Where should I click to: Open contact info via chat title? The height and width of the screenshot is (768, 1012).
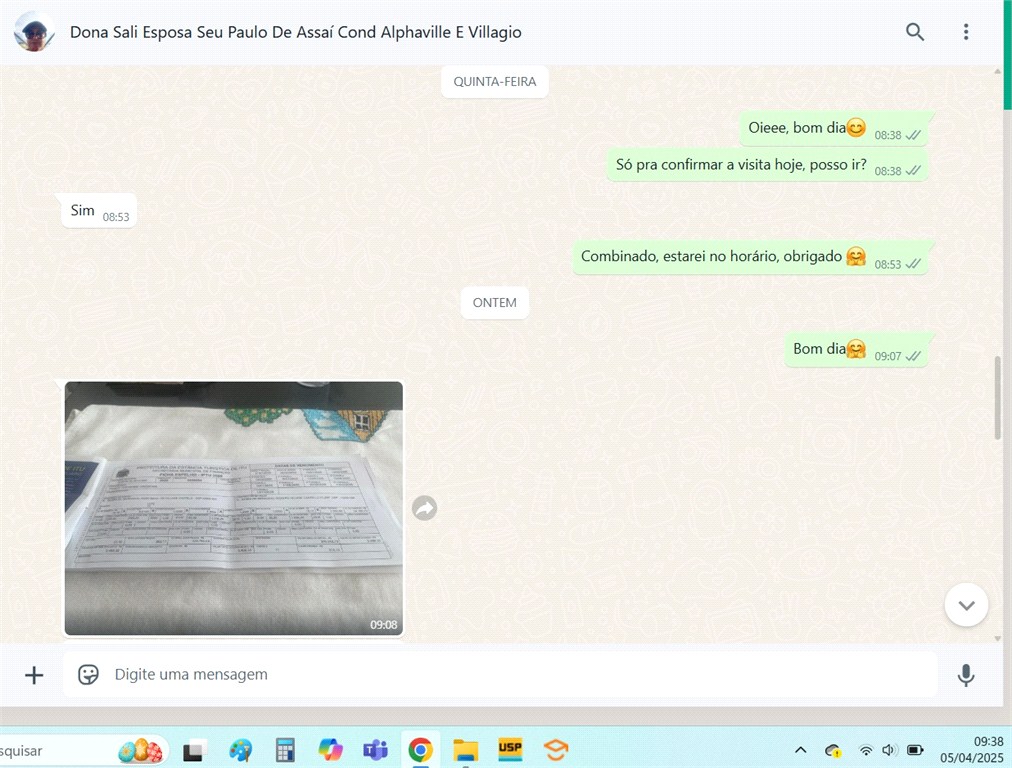(x=296, y=32)
